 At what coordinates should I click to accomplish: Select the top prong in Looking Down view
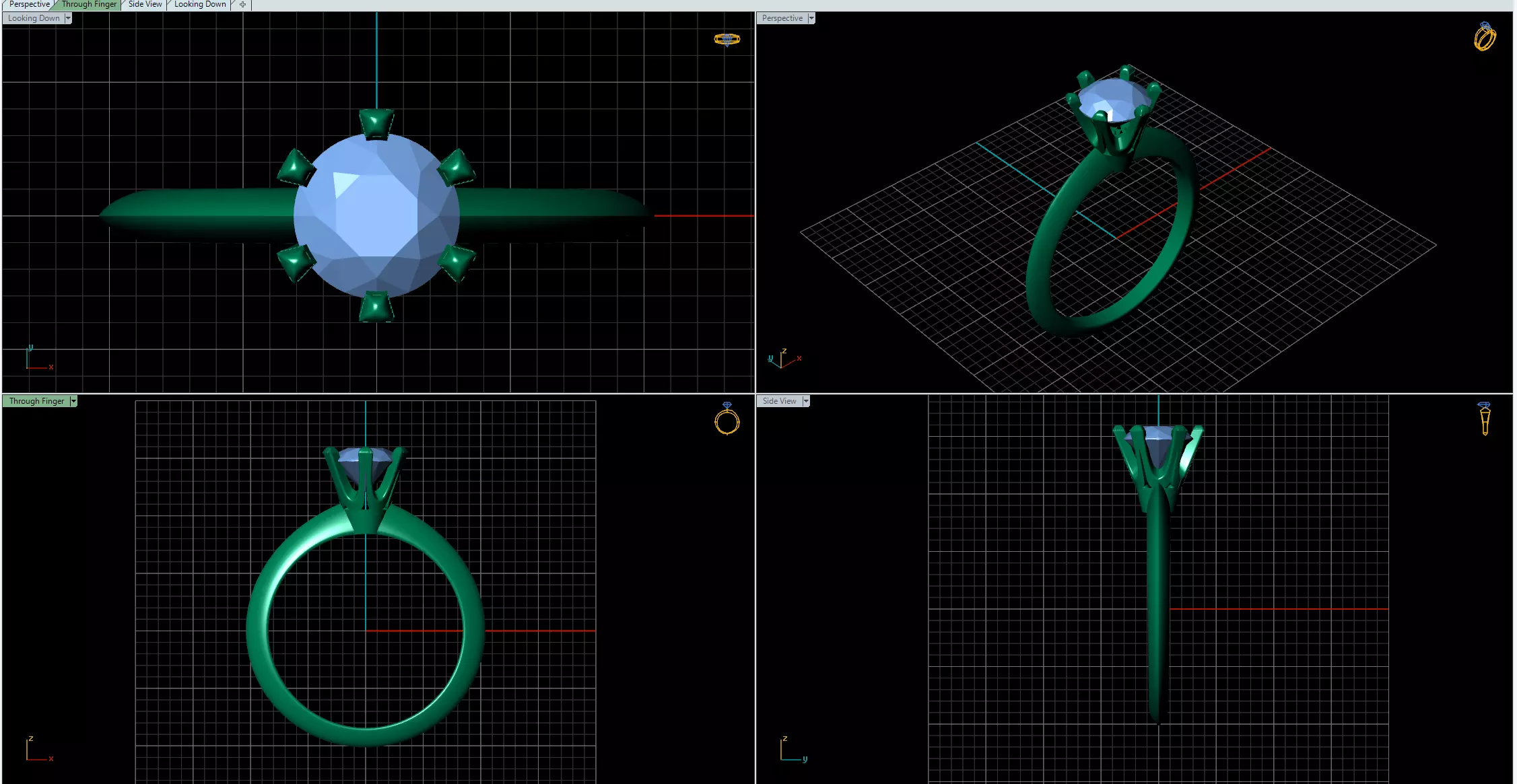coord(376,124)
